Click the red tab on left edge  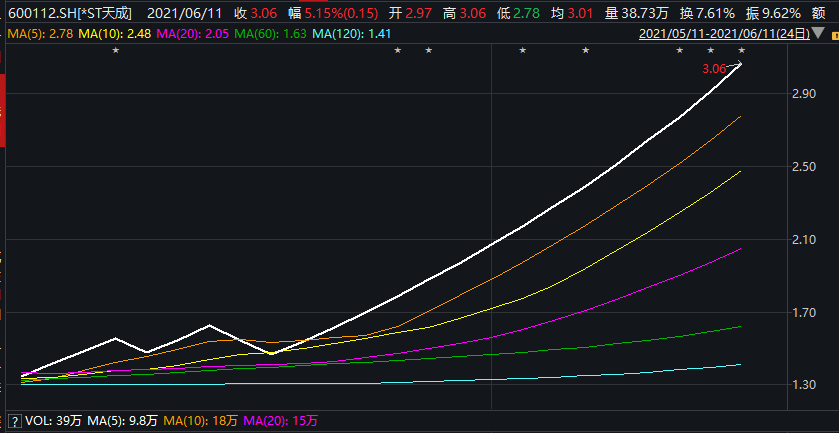pos(2,70)
